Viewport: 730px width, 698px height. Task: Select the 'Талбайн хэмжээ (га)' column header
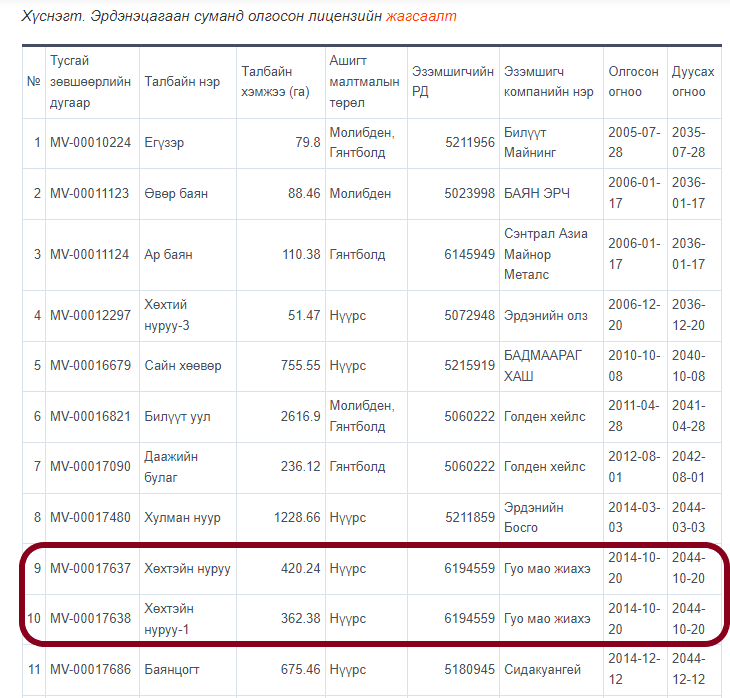click(275, 81)
